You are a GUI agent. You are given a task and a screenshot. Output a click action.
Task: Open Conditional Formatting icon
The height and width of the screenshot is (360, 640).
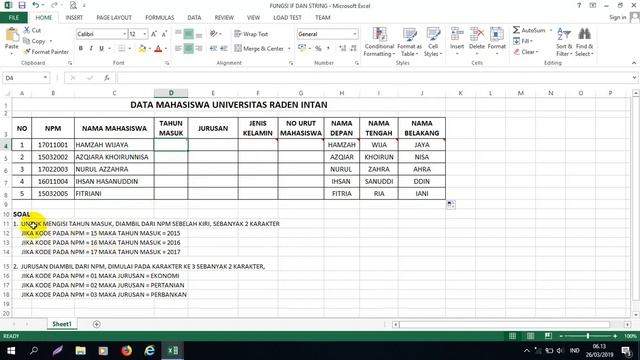pos(380,35)
